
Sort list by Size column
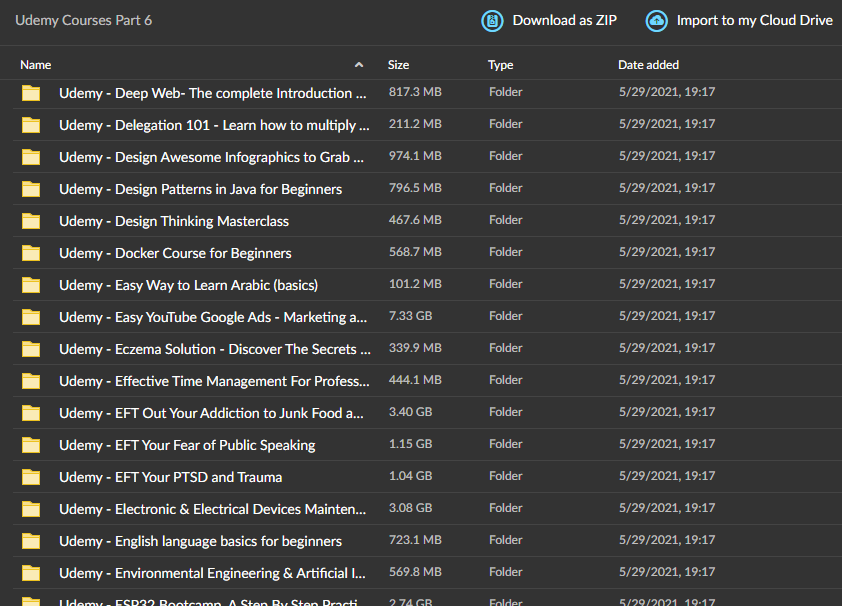pyautogui.click(x=398, y=65)
